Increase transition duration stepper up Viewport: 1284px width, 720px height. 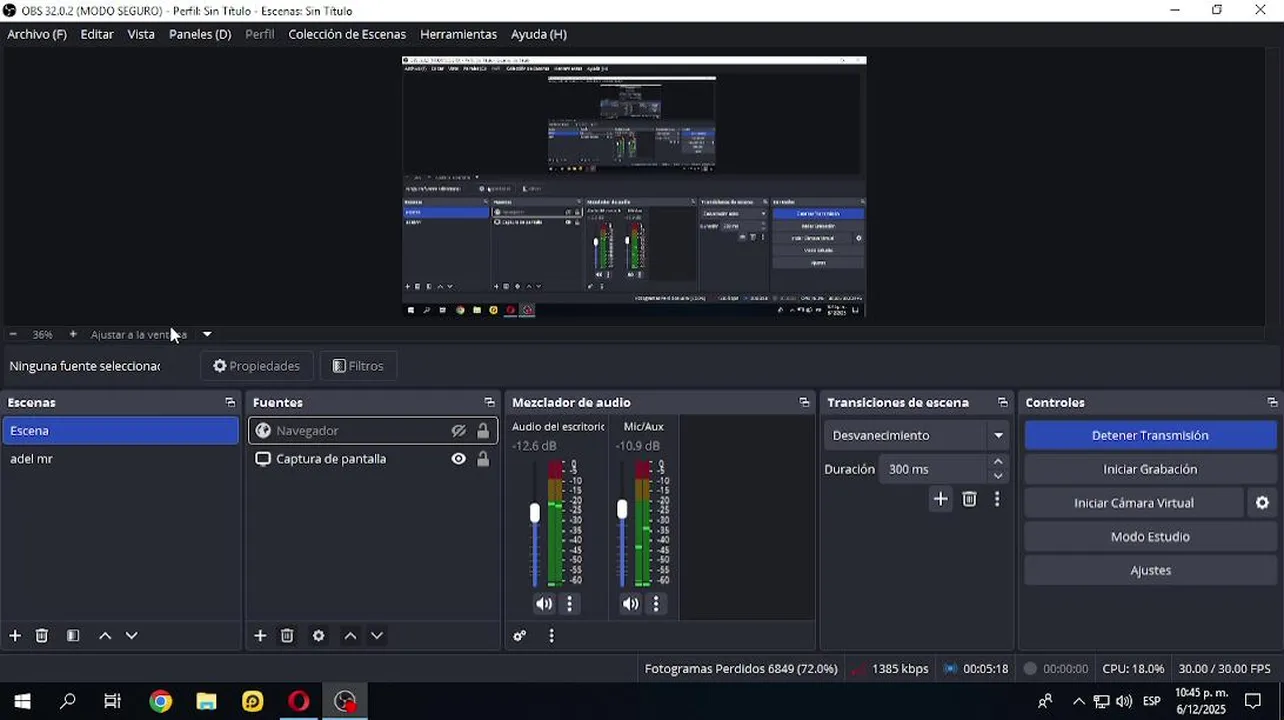[998, 462]
